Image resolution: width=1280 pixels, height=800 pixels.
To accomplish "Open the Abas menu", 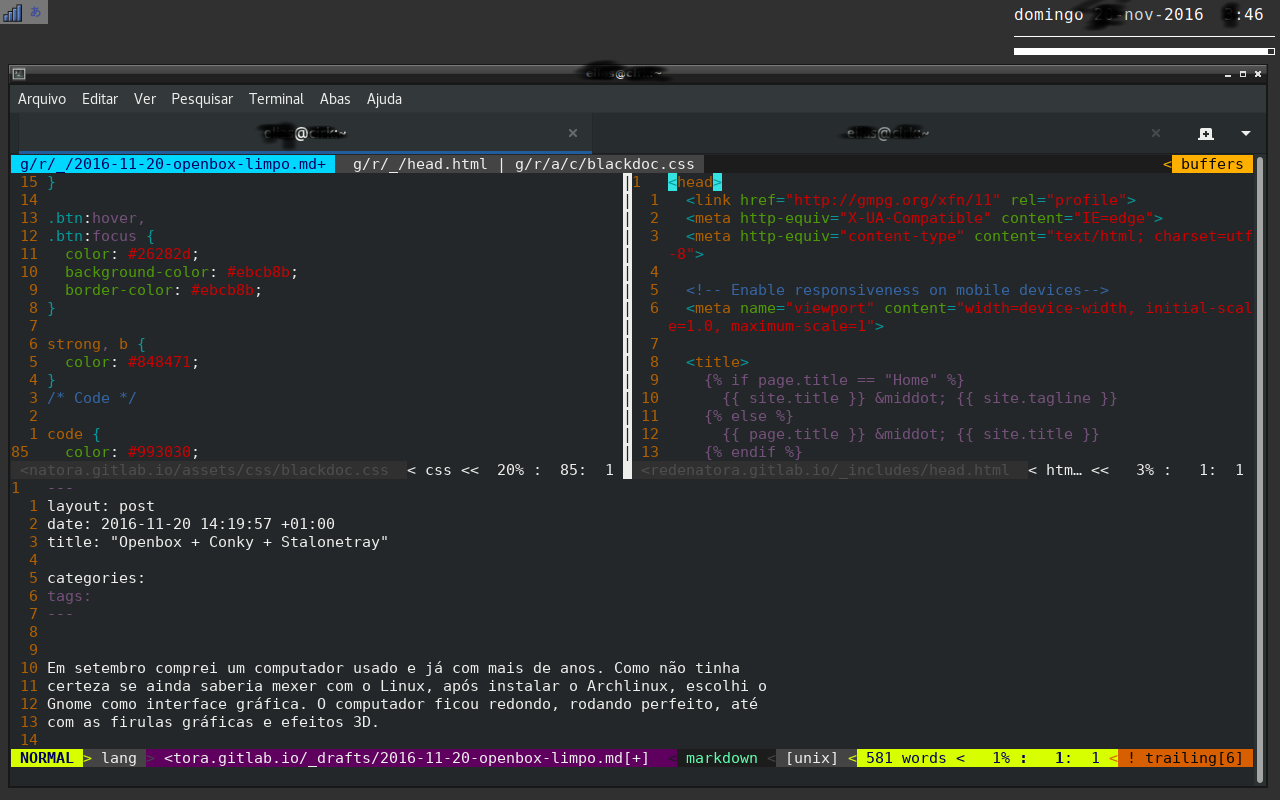I will (335, 99).
